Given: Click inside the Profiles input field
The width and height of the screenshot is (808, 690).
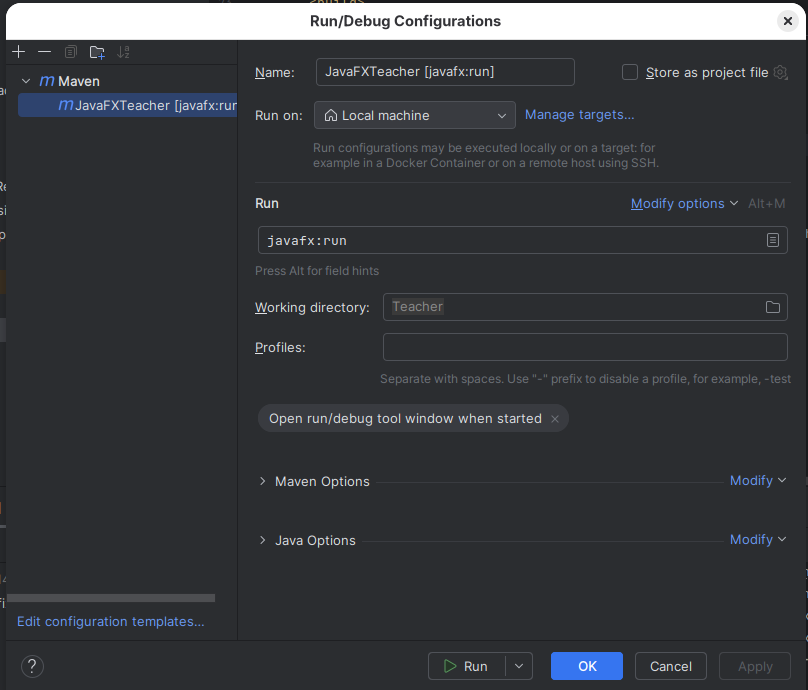Looking at the screenshot, I should click(585, 347).
